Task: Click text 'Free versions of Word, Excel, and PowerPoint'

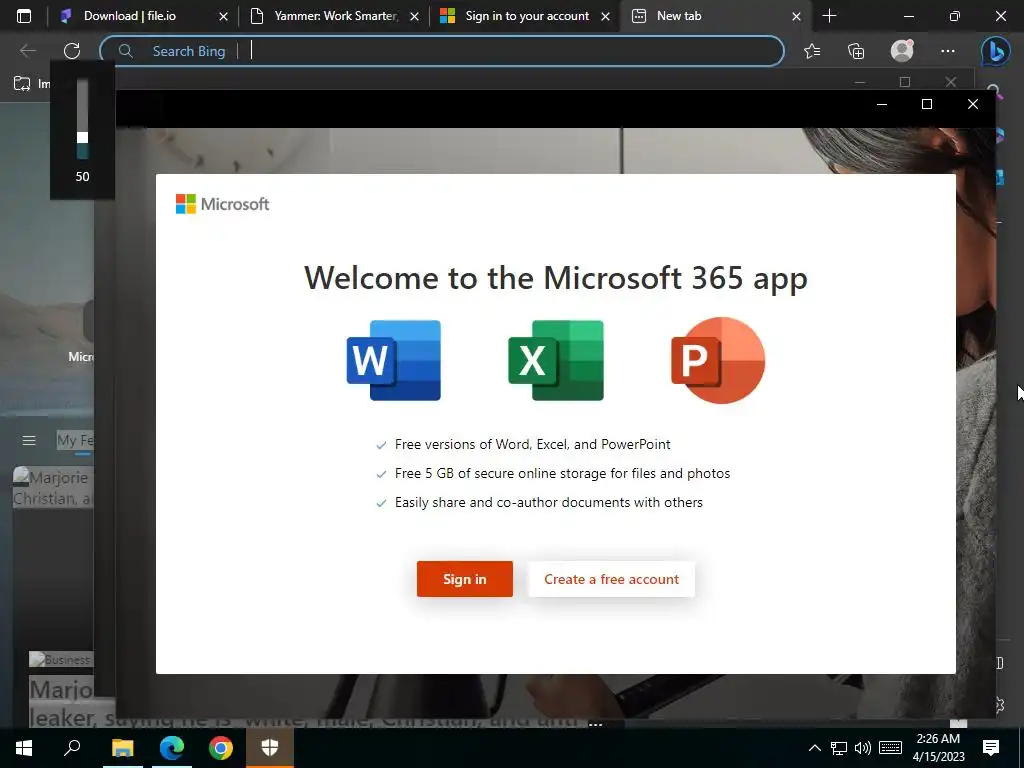Action: pyautogui.click(x=532, y=444)
